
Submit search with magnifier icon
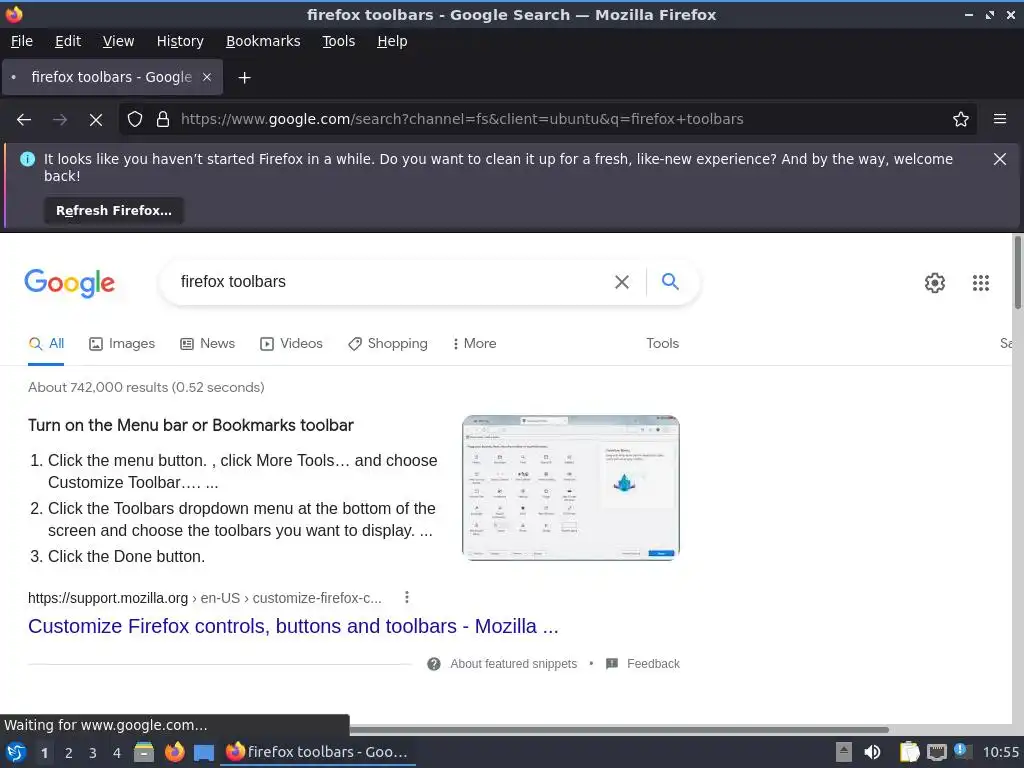pyautogui.click(x=670, y=281)
